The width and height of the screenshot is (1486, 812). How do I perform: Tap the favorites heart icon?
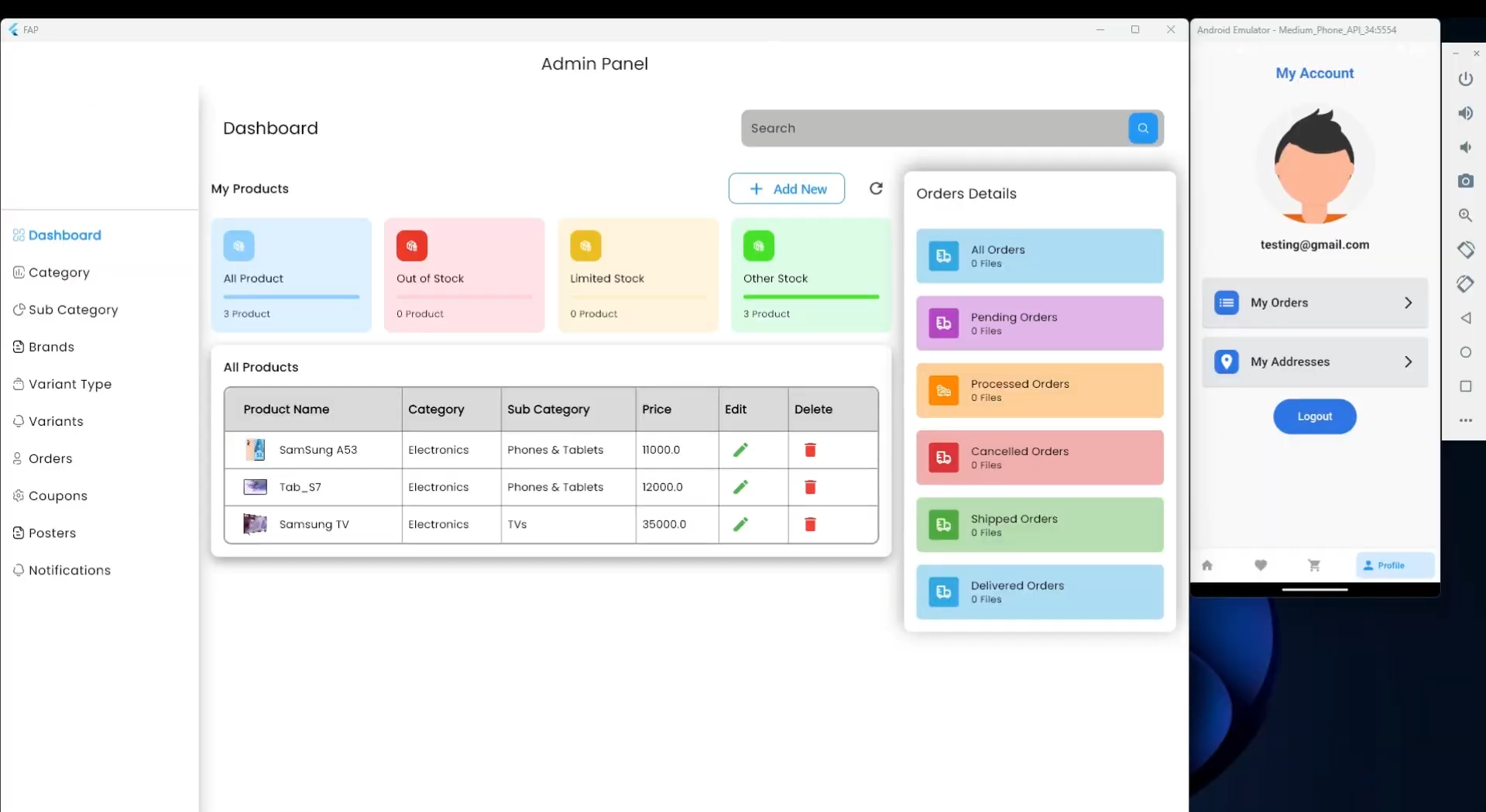tap(1261, 565)
